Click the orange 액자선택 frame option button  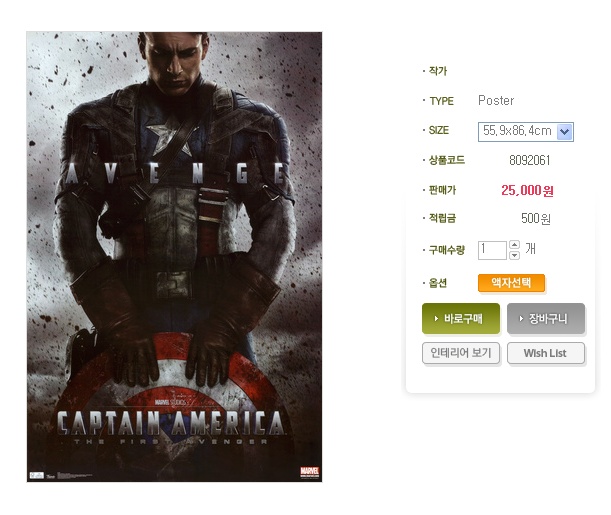click(511, 283)
